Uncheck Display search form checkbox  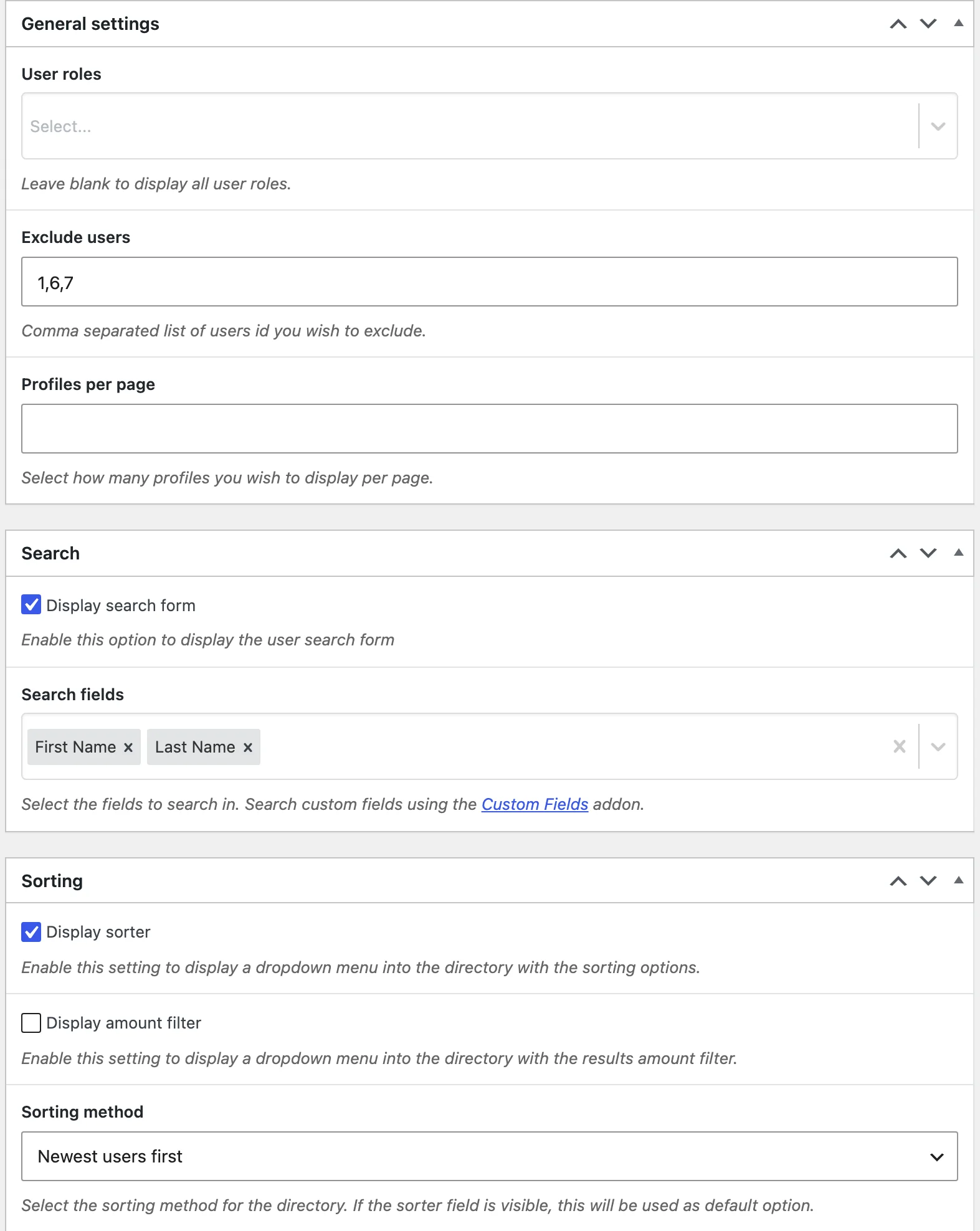tap(31, 605)
